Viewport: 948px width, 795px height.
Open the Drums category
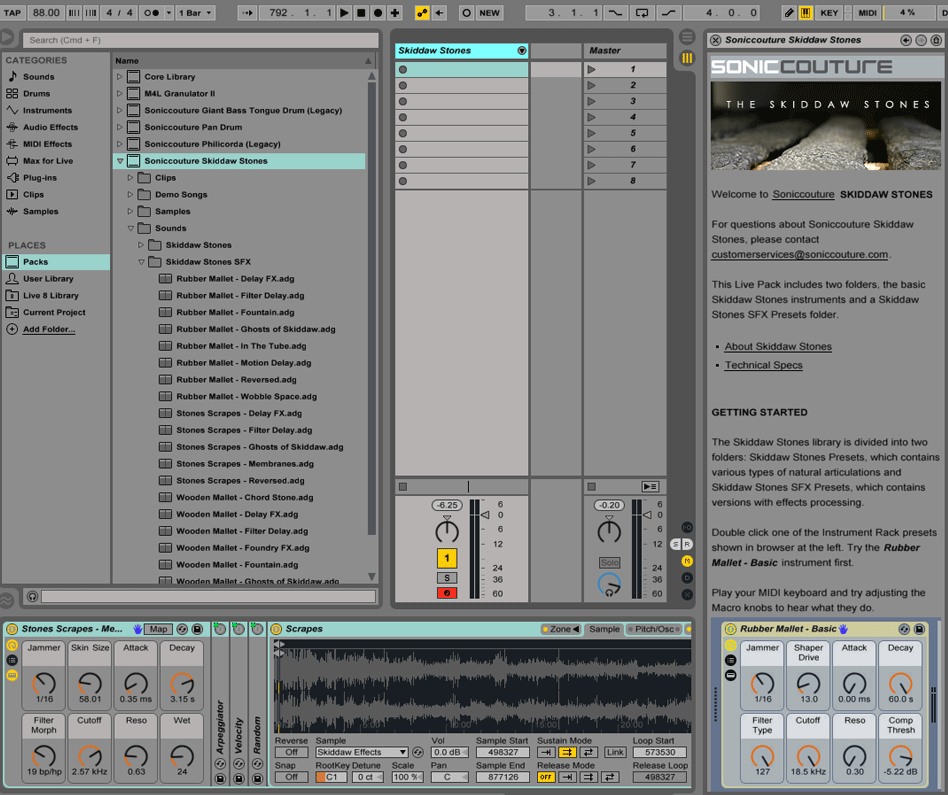pyautogui.click(x=36, y=94)
